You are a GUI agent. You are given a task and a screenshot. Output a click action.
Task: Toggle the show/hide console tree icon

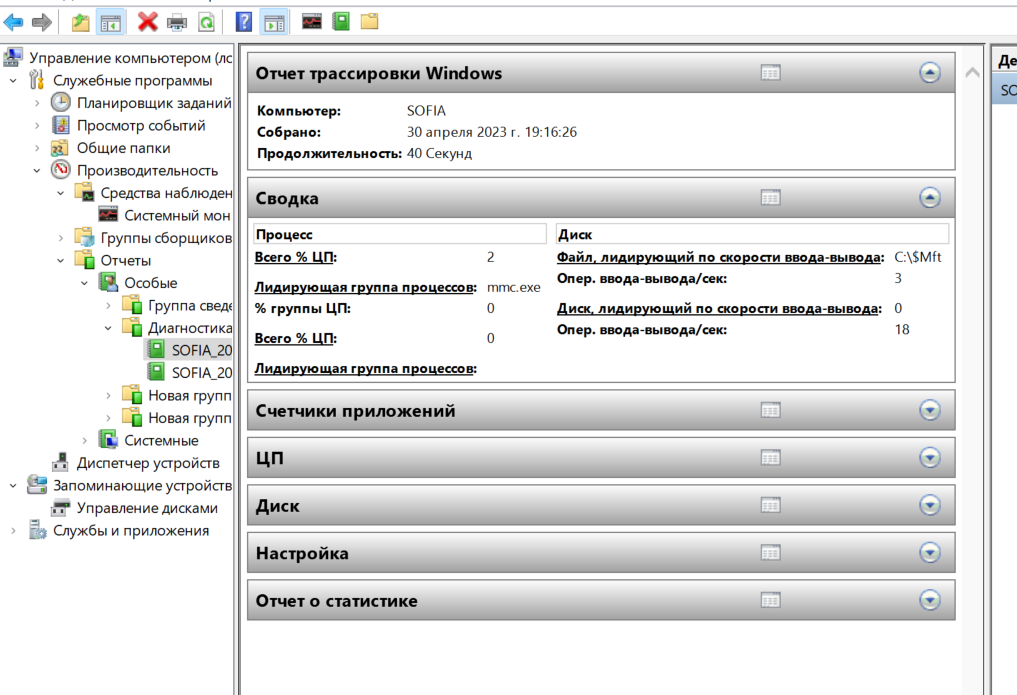(110, 23)
